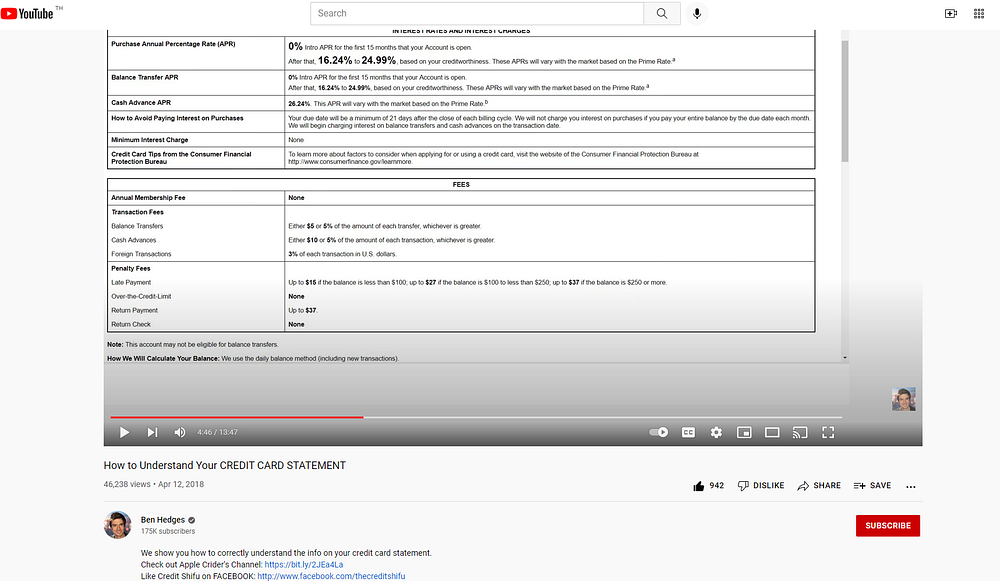Start voice search with microphone icon
This screenshot has height=581, width=1000.
(x=697, y=13)
